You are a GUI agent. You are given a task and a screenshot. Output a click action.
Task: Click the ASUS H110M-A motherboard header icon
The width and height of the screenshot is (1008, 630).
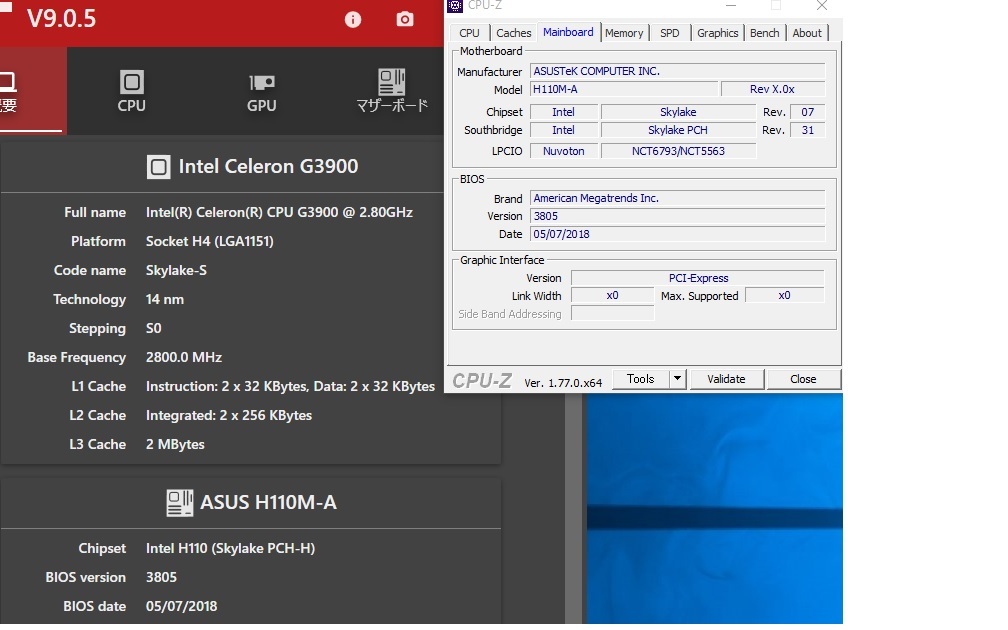[x=179, y=502]
